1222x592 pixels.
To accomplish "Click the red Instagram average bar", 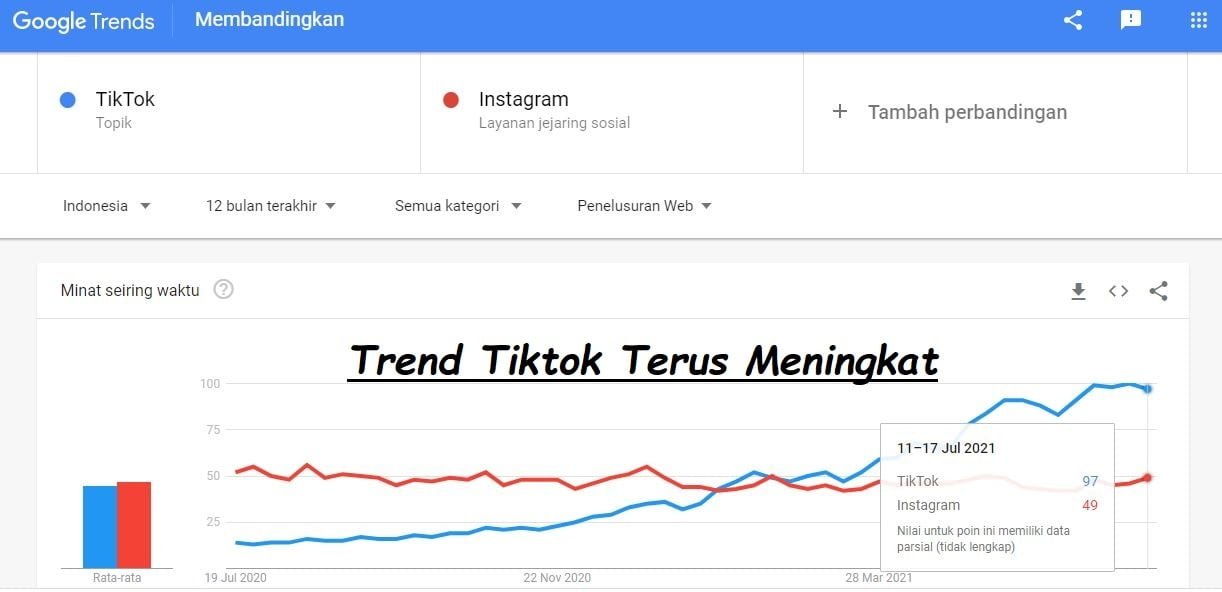I will 134,524.
